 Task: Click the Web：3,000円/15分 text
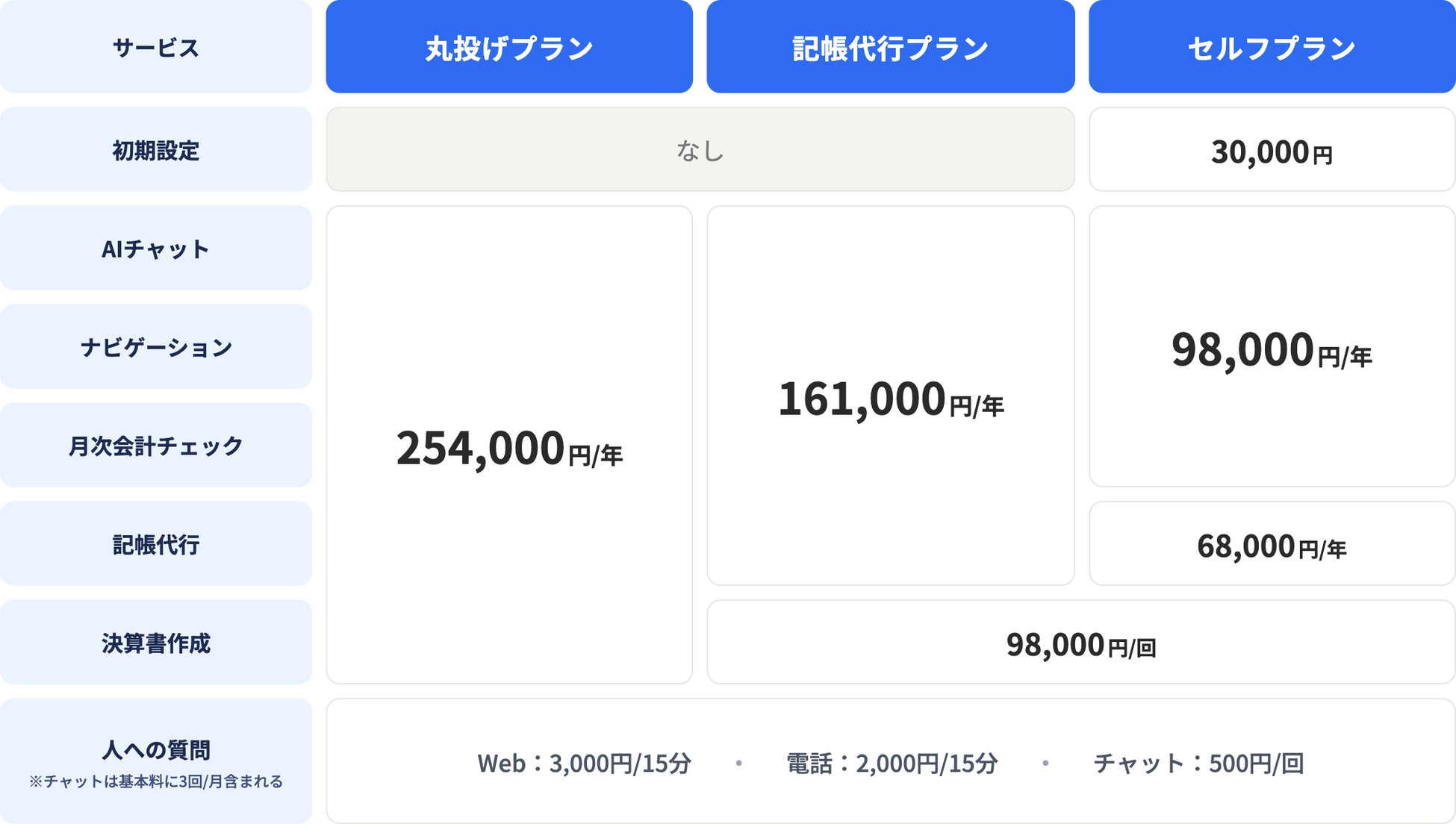584,763
